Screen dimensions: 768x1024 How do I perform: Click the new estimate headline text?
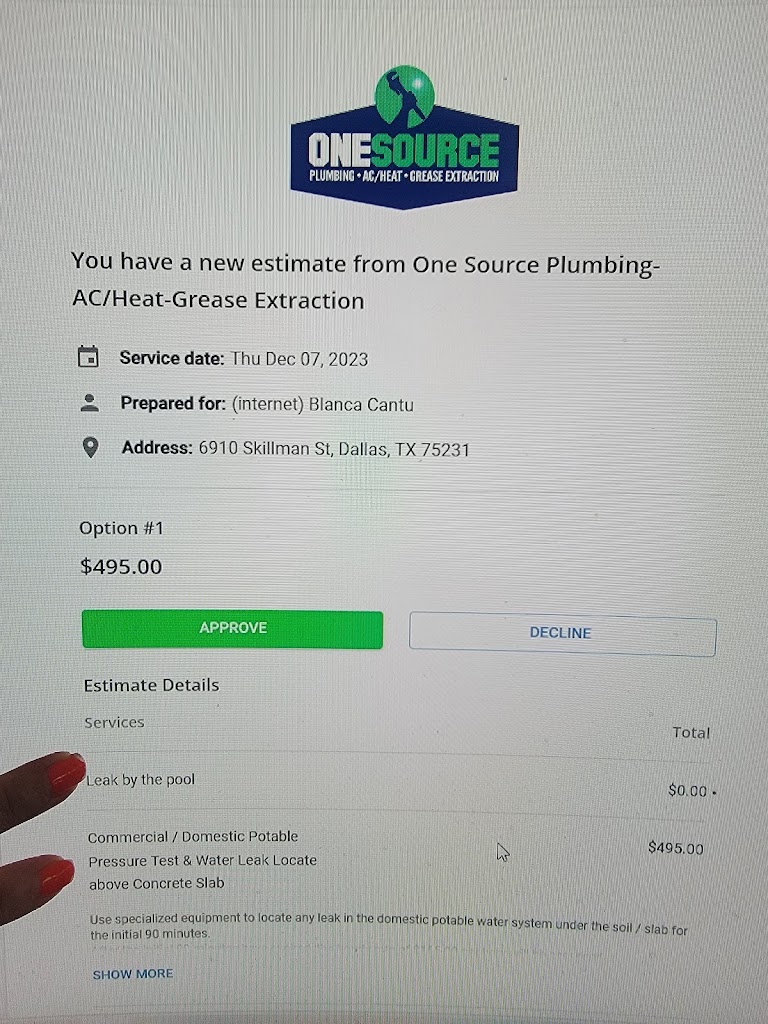[366, 282]
